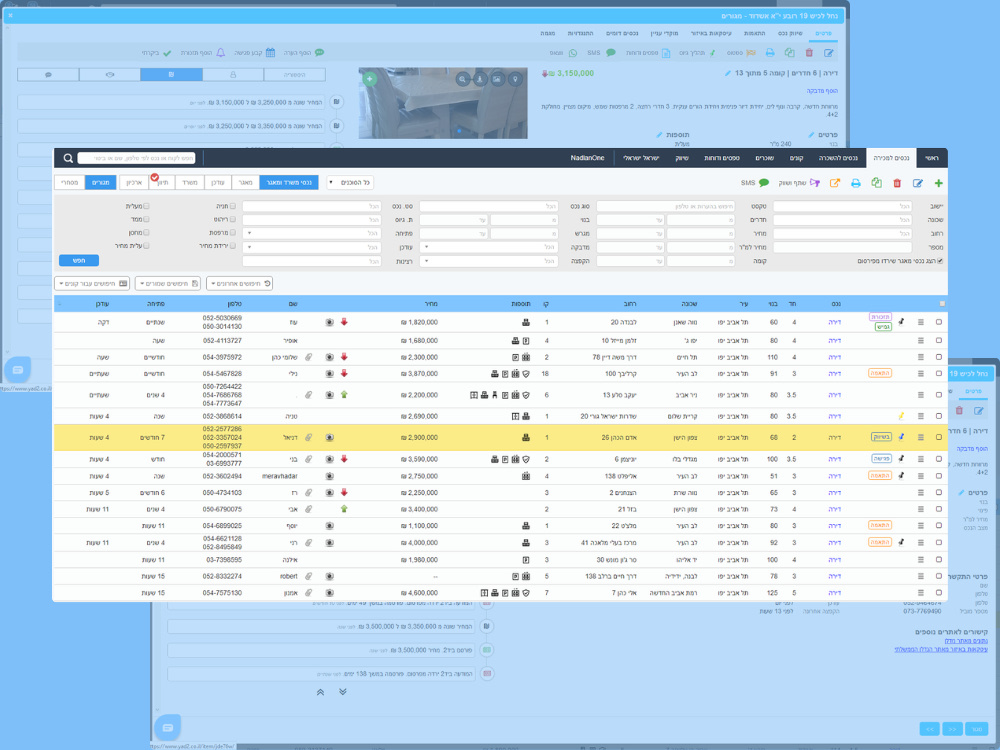This screenshot has height=750, width=1000.
Task: Open the נכסים להשכרה tab
Action: point(838,158)
